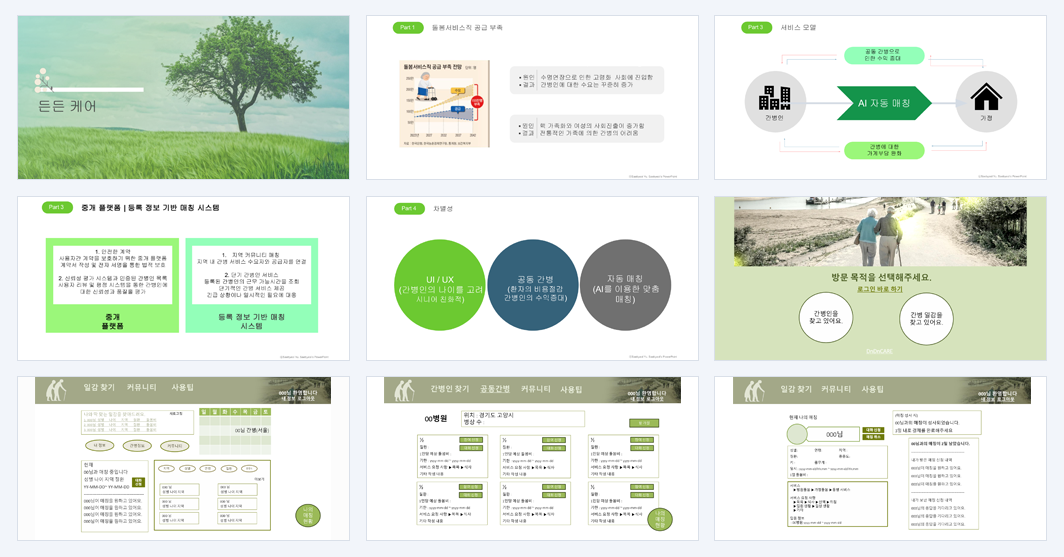Open 사용팁 menu on the 000님 profile slide
This screenshot has height=557, width=1064.
[x=873, y=389]
